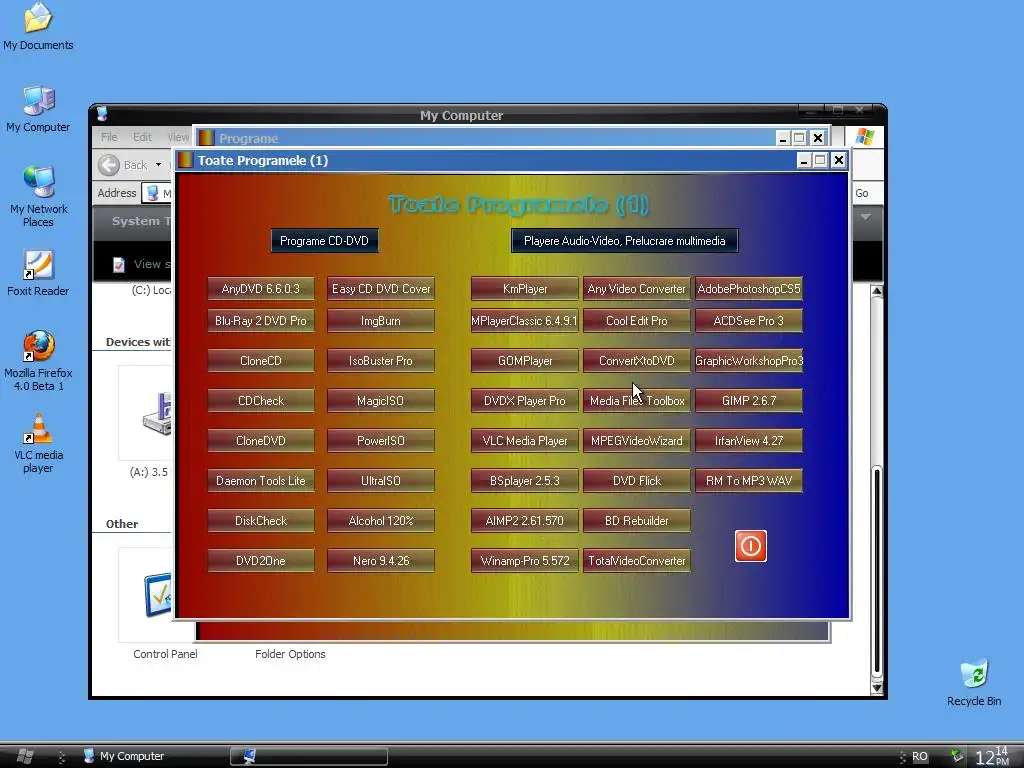The width and height of the screenshot is (1024, 768).
Task: Choose BSplayer 2.5.3
Action: [x=524, y=481]
